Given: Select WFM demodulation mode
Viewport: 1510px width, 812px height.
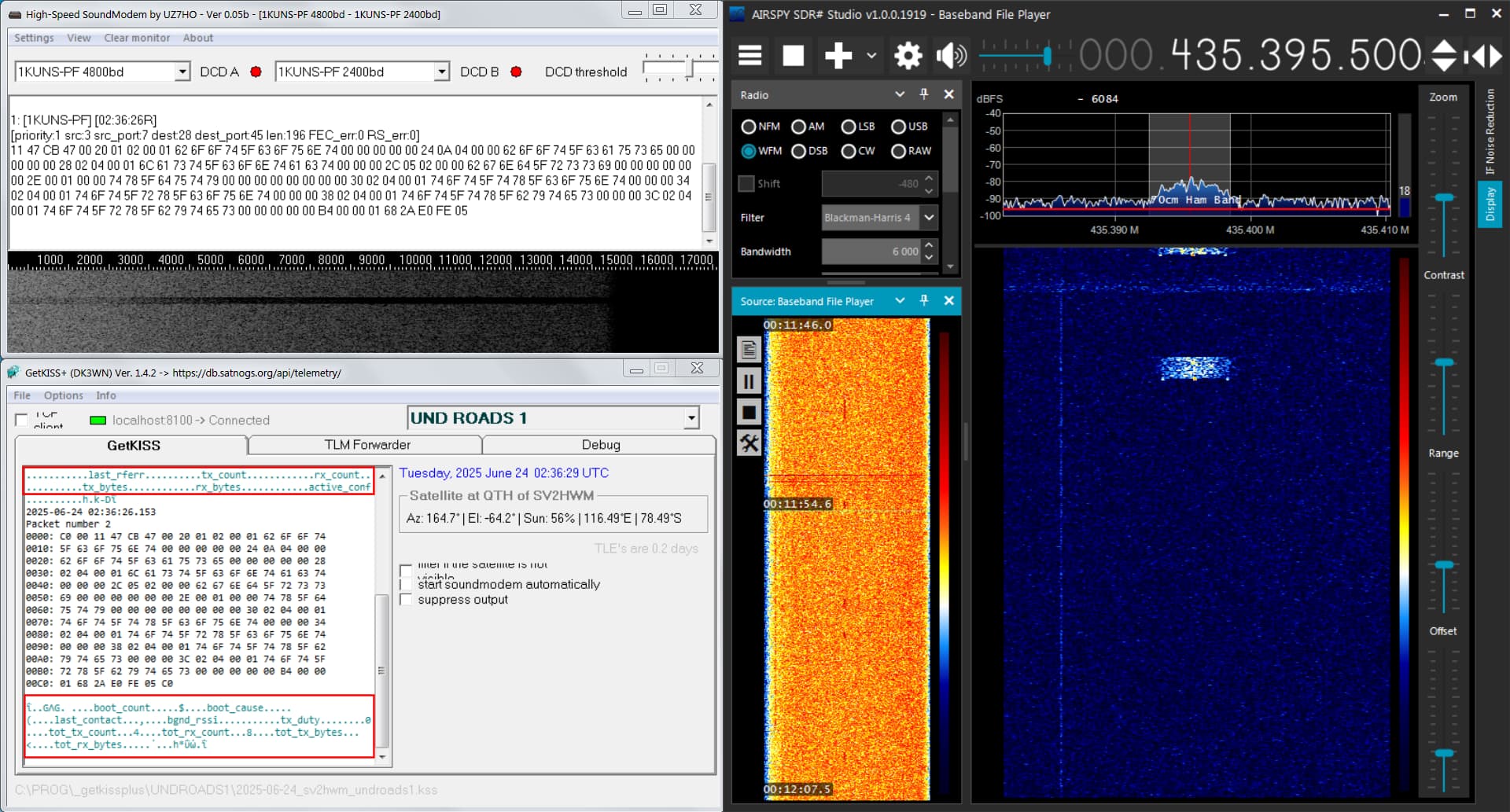Looking at the screenshot, I should click(x=761, y=151).
